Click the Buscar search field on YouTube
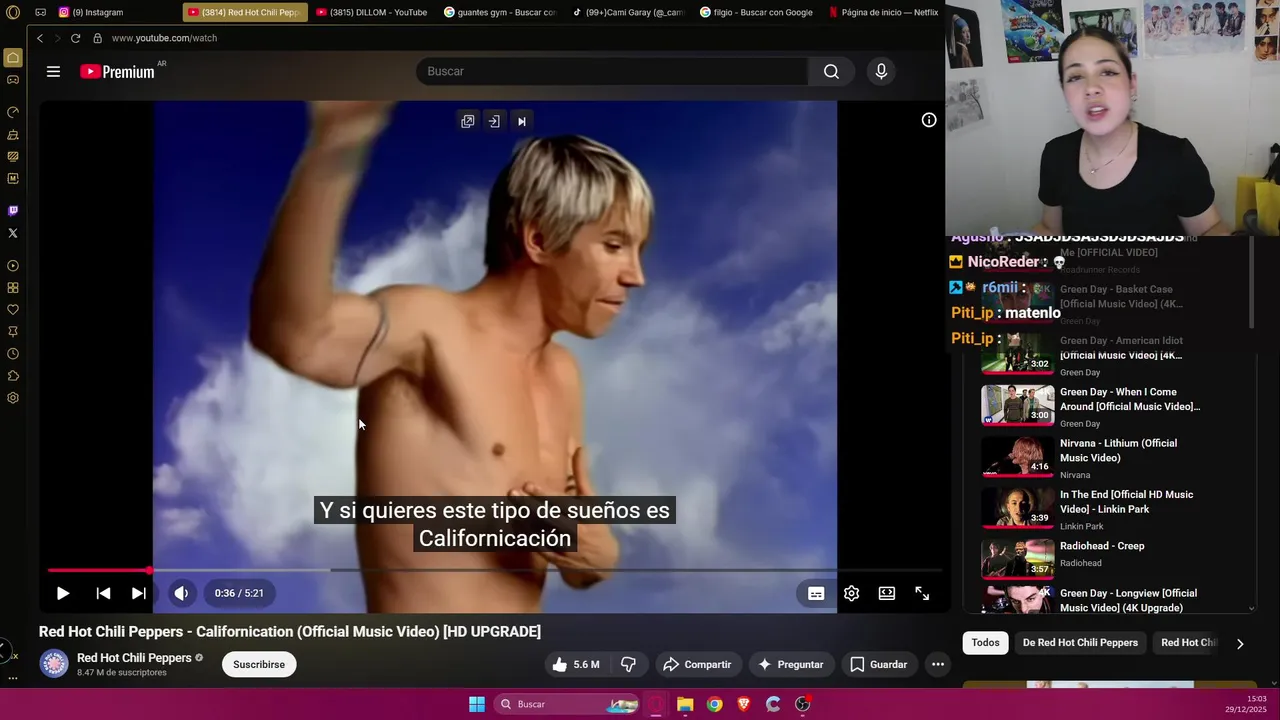 (612, 71)
